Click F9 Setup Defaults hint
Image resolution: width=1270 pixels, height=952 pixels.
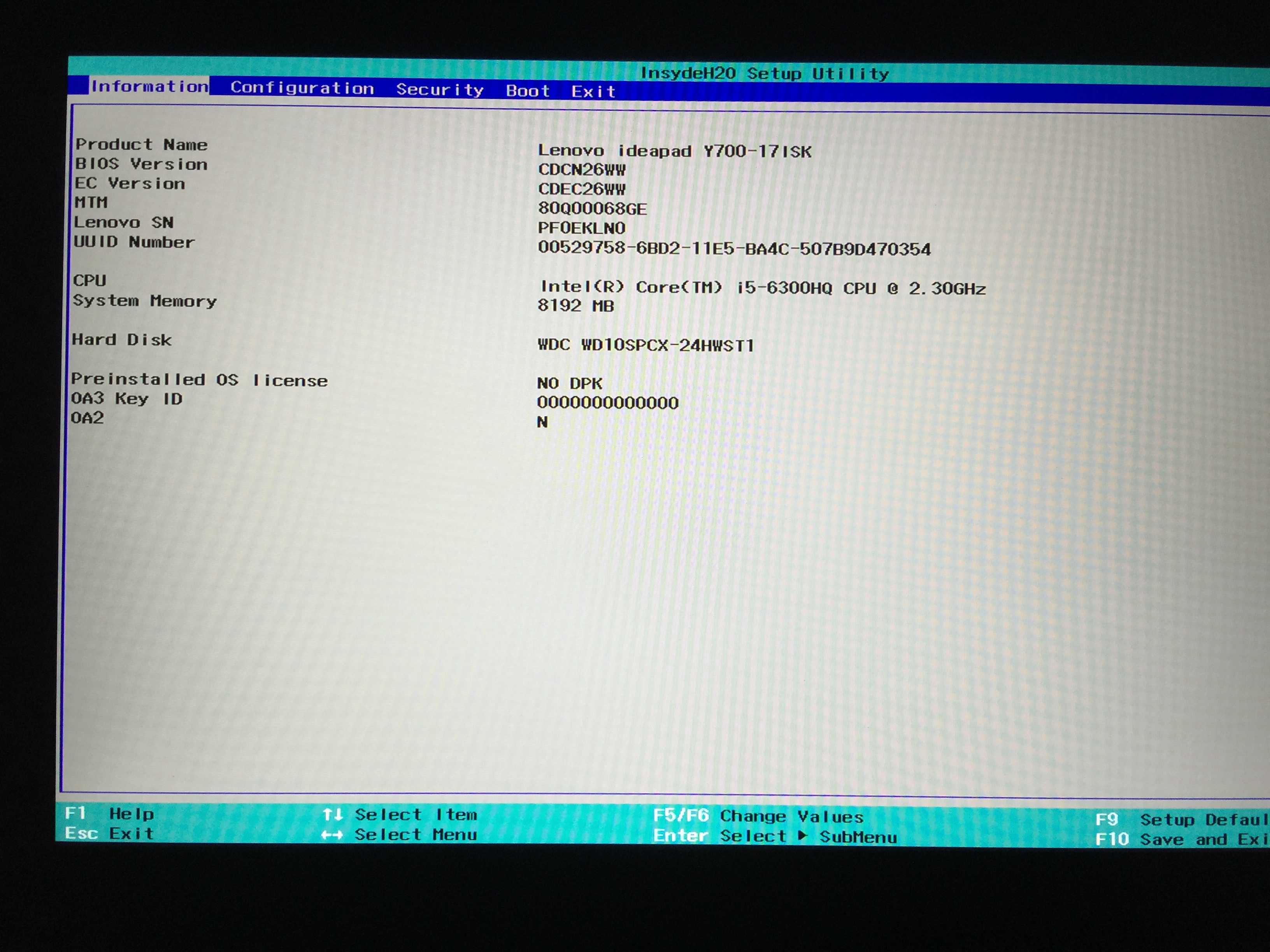tap(1180, 819)
